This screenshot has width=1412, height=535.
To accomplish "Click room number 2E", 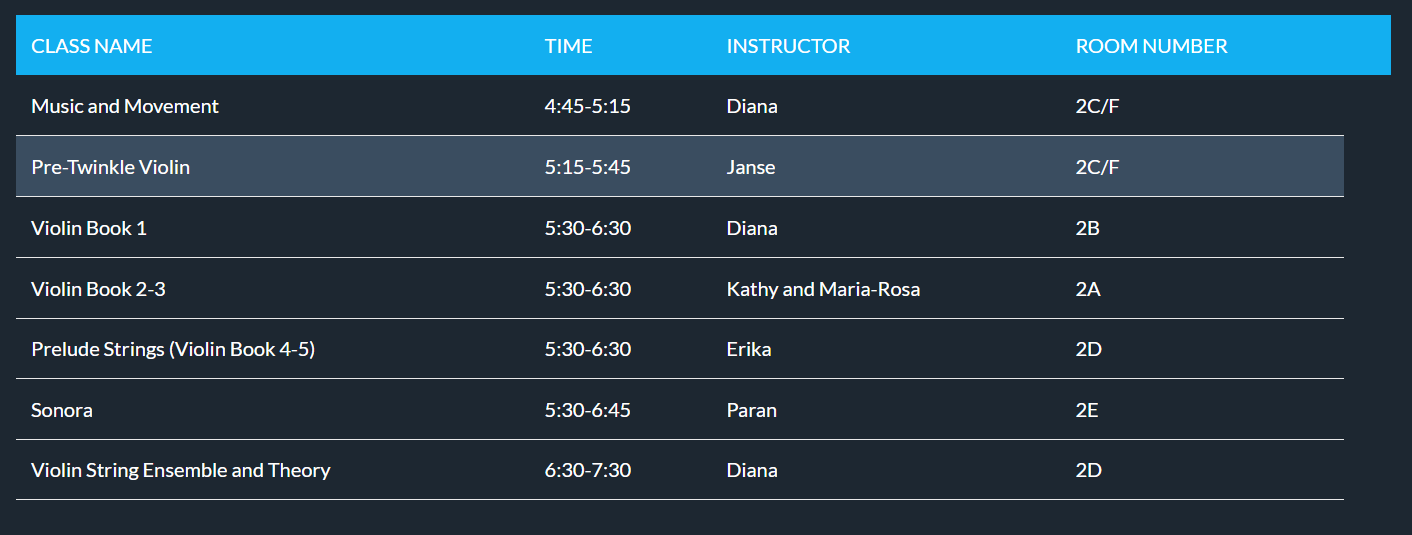I will (x=1087, y=410).
